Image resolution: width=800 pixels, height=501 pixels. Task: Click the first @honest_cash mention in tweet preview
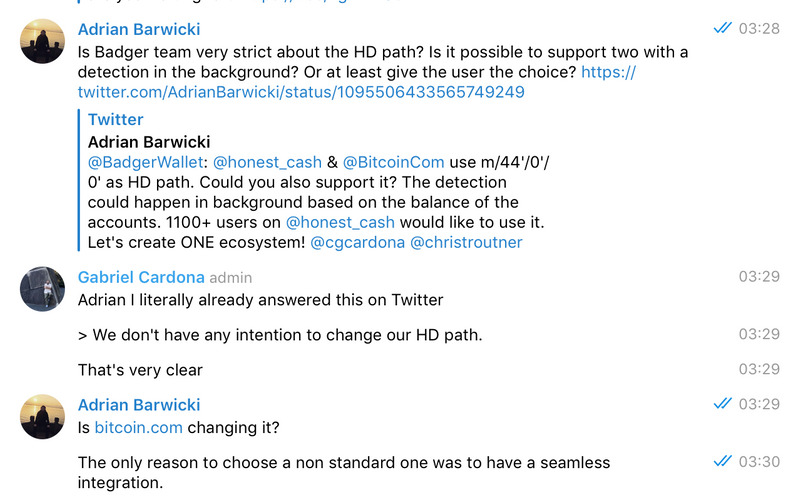pyautogui.click(x=267, y=162)
